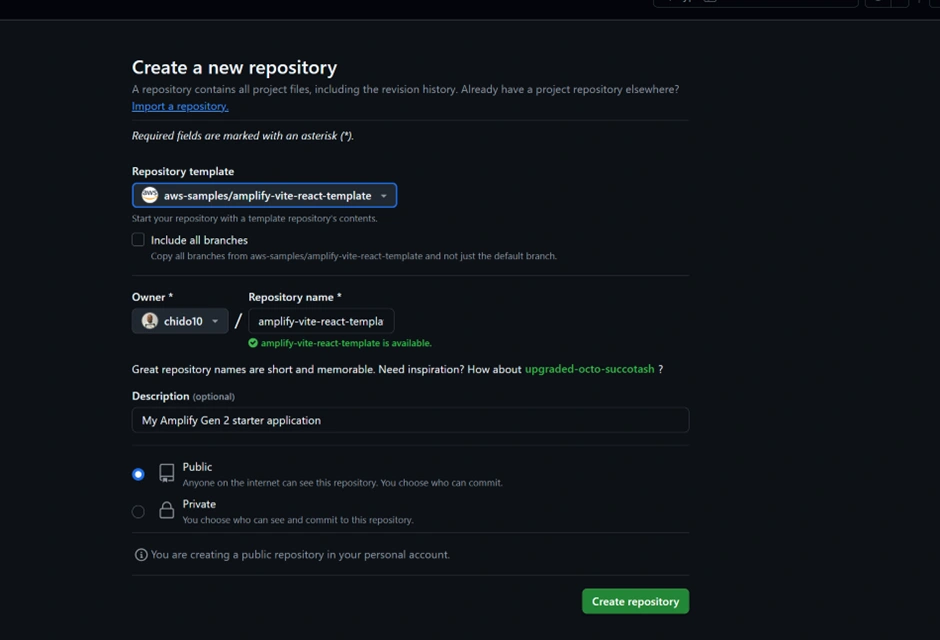The height and width of the screenshot is (640, 940).
Task: Click the Public option label text
Action: click(197, 467)
